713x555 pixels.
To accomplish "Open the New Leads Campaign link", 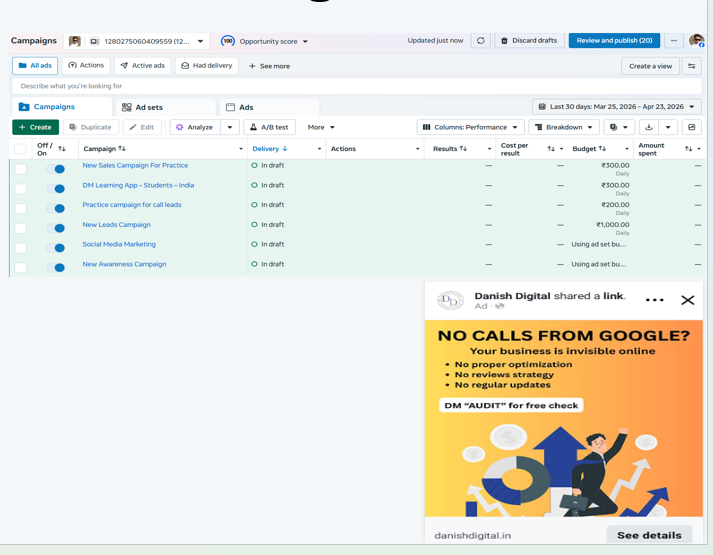I will [116, 225].
